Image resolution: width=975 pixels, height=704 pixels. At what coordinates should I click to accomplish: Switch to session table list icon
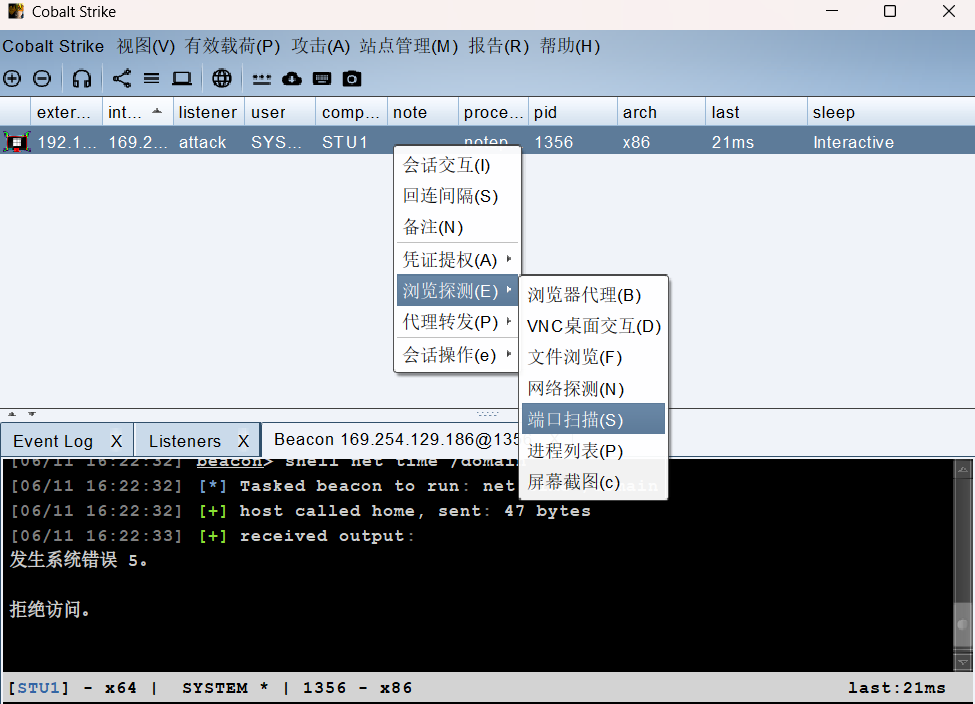[x=151, y=78]
